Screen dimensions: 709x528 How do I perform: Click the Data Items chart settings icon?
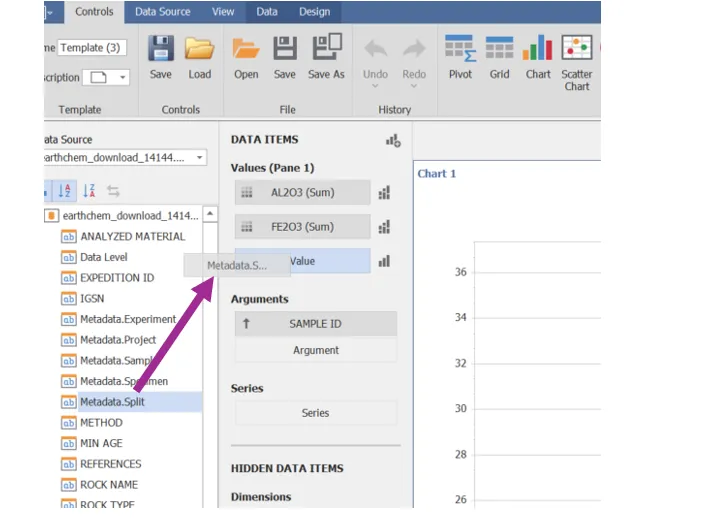[x=393, y=141]
